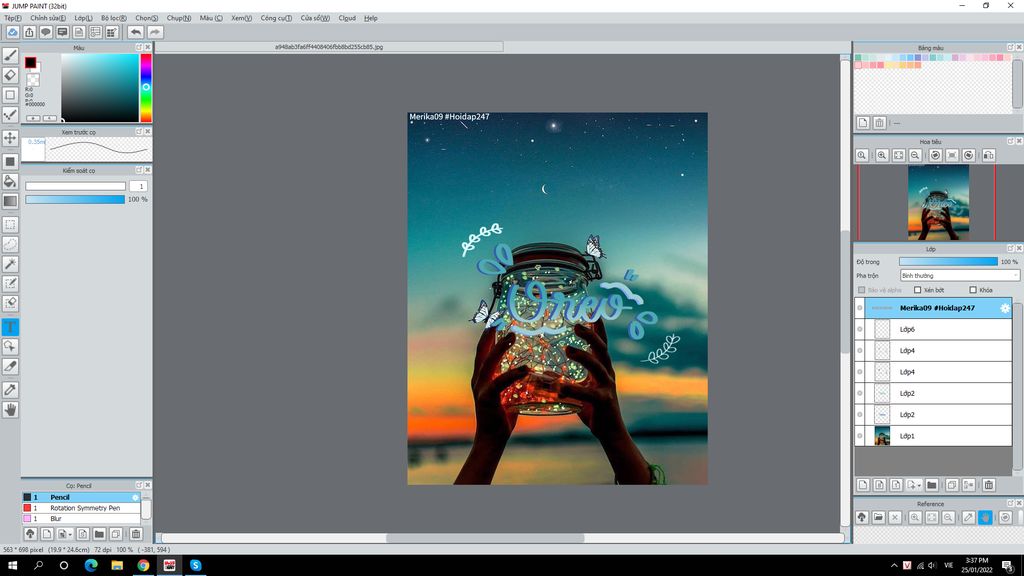Viewport: 1024px width, 576px height.
Task: Open a file in the Reference panel
Action: 878,517
